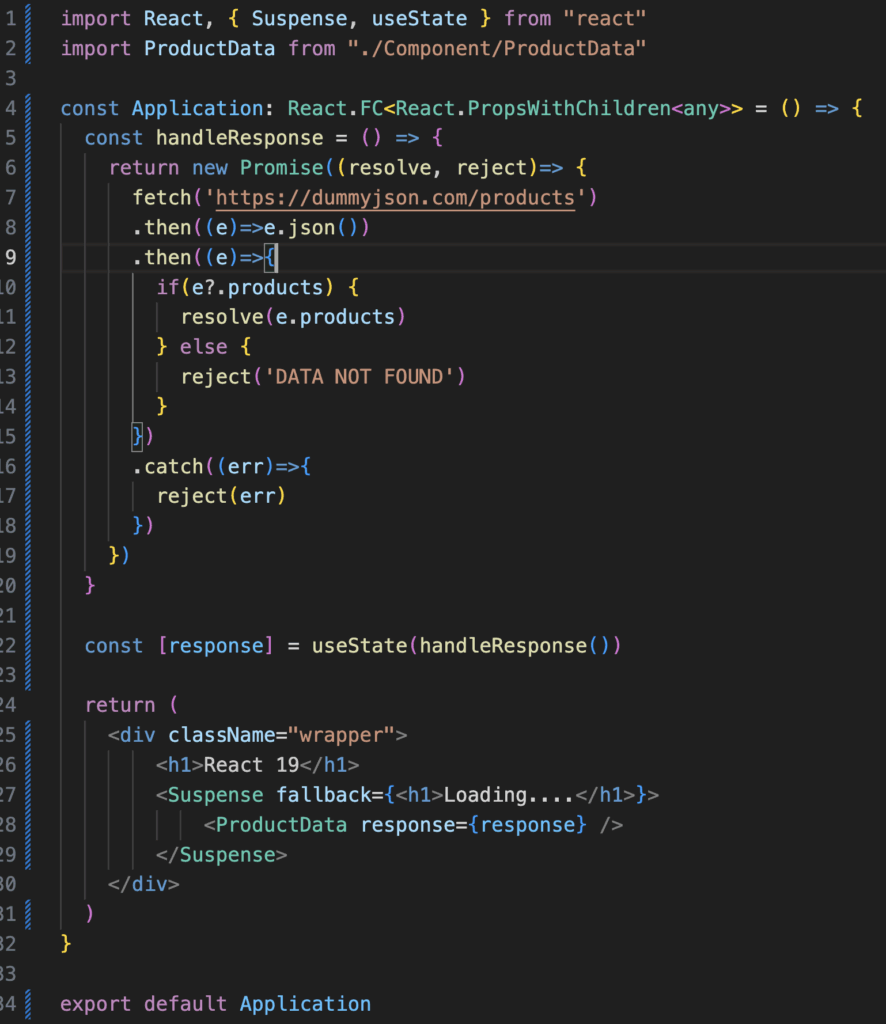Click the e?.products condition on line 10
Viewport: 886px width, 1024px height.
tap(258, 288)
